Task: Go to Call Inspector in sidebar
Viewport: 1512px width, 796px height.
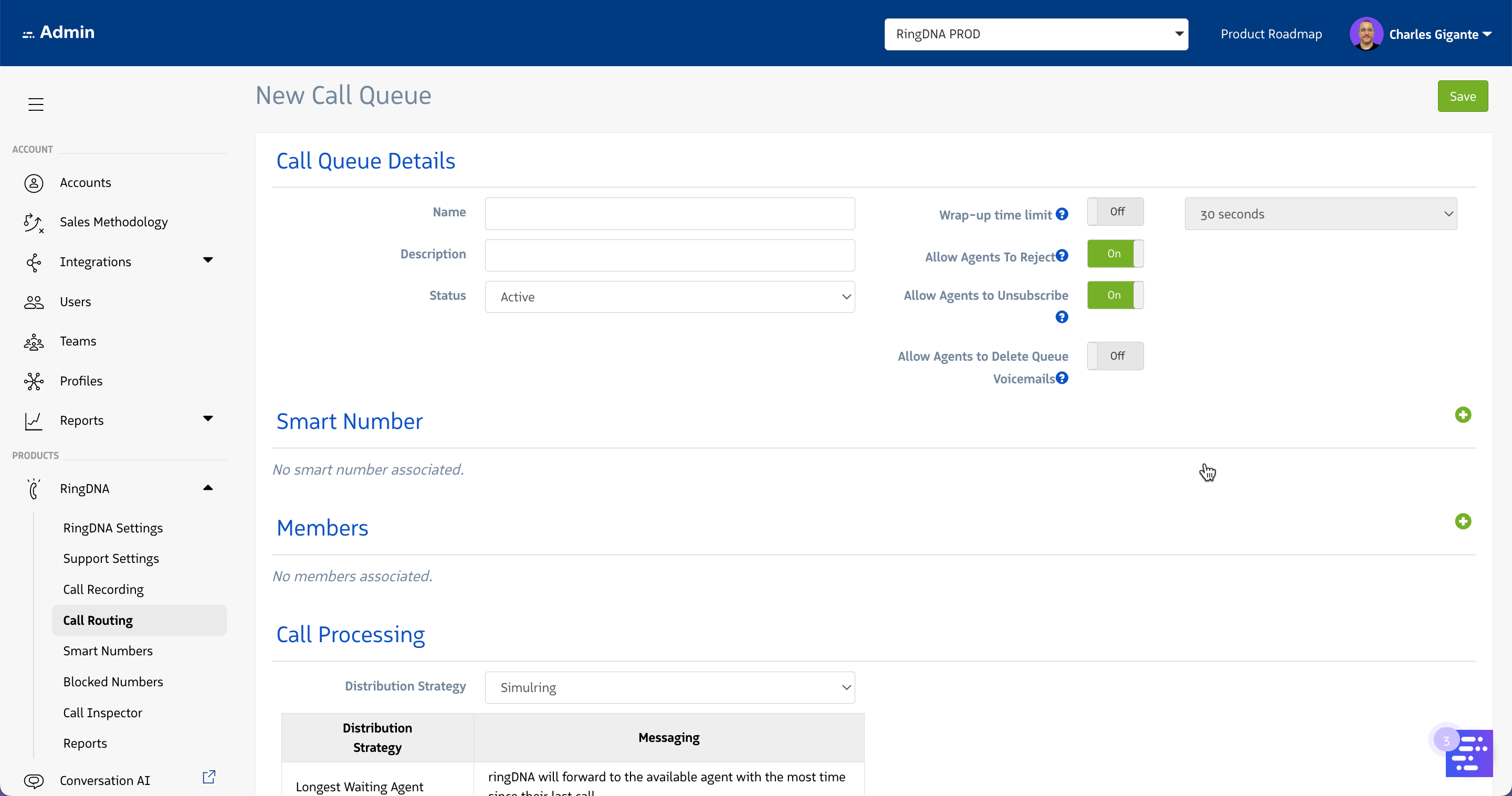Action: click(103, 713)
